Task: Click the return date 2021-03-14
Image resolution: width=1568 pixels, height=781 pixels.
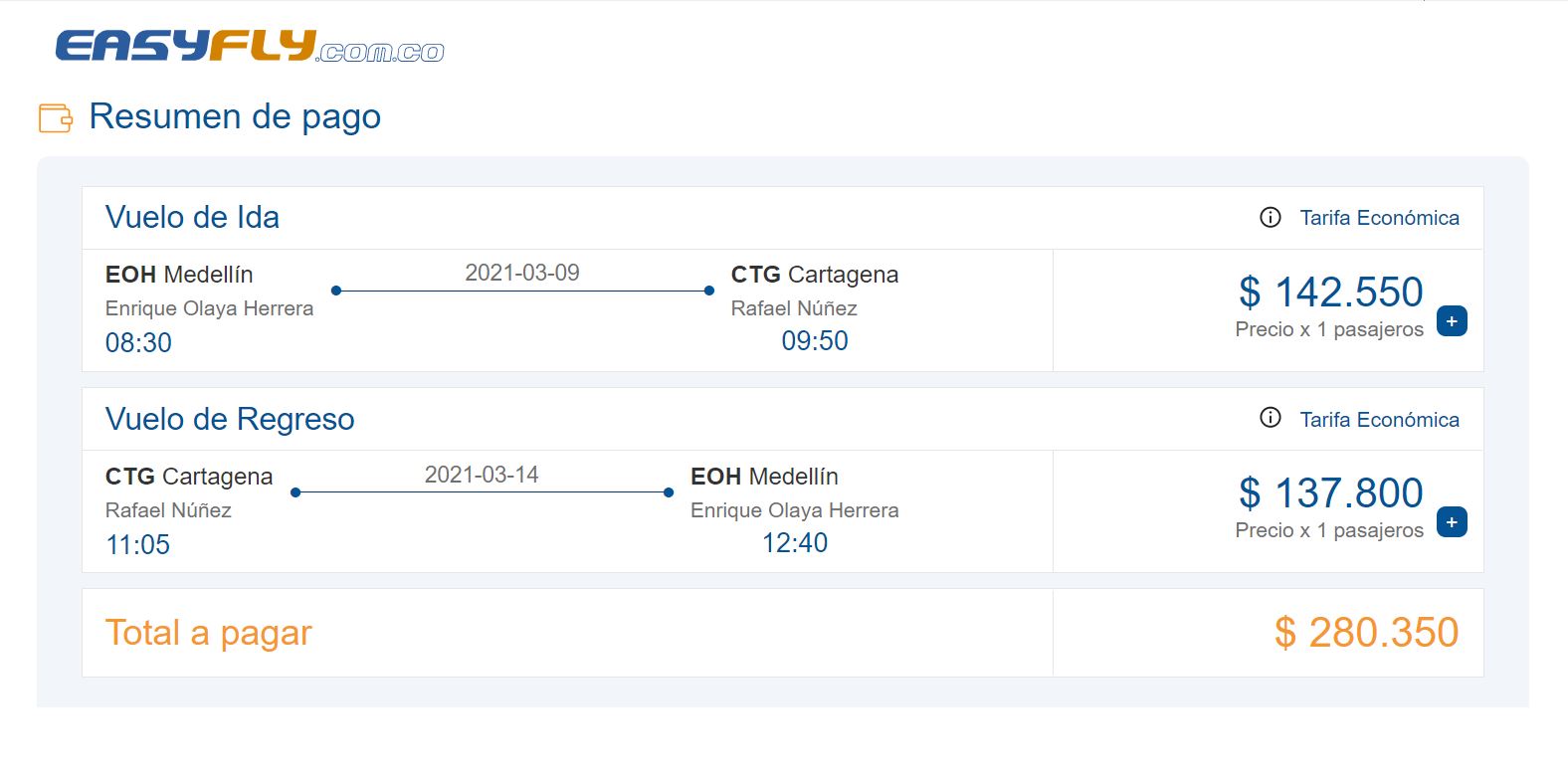Action: (482, 475)
